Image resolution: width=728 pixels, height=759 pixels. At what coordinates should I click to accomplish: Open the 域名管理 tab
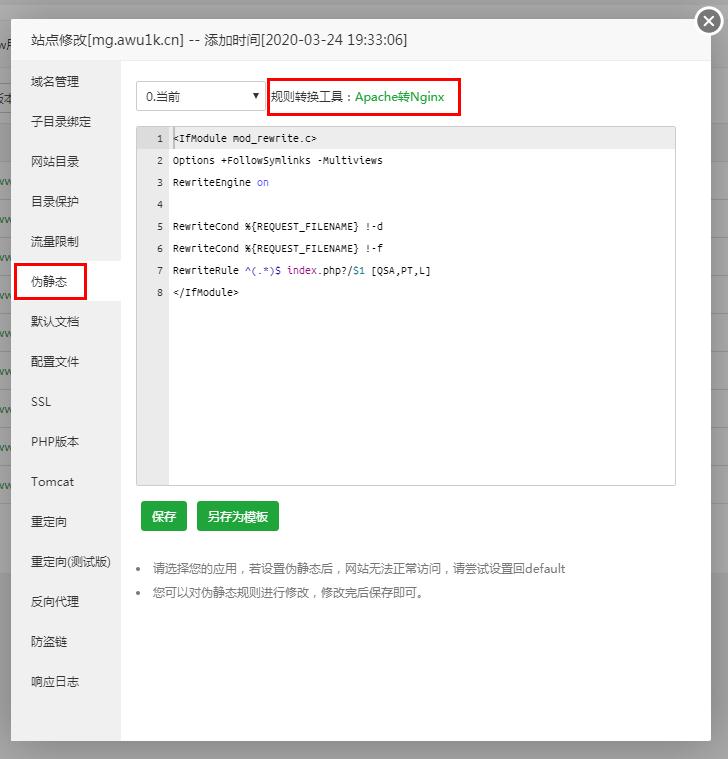tap(55, 82)
